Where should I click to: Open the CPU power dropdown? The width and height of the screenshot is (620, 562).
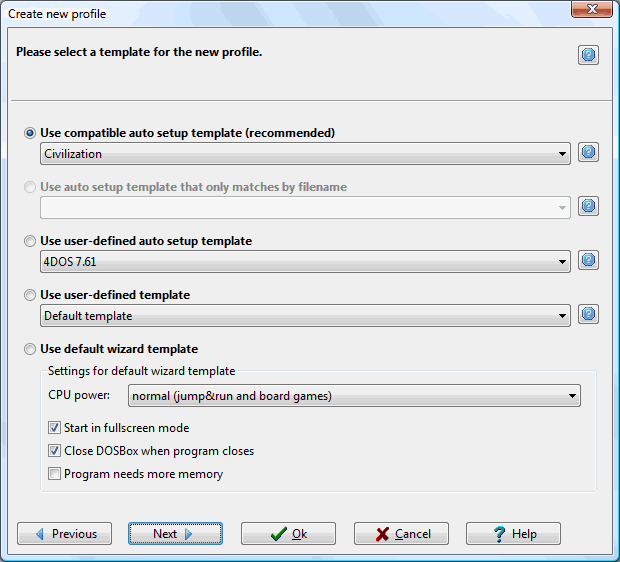354,395
